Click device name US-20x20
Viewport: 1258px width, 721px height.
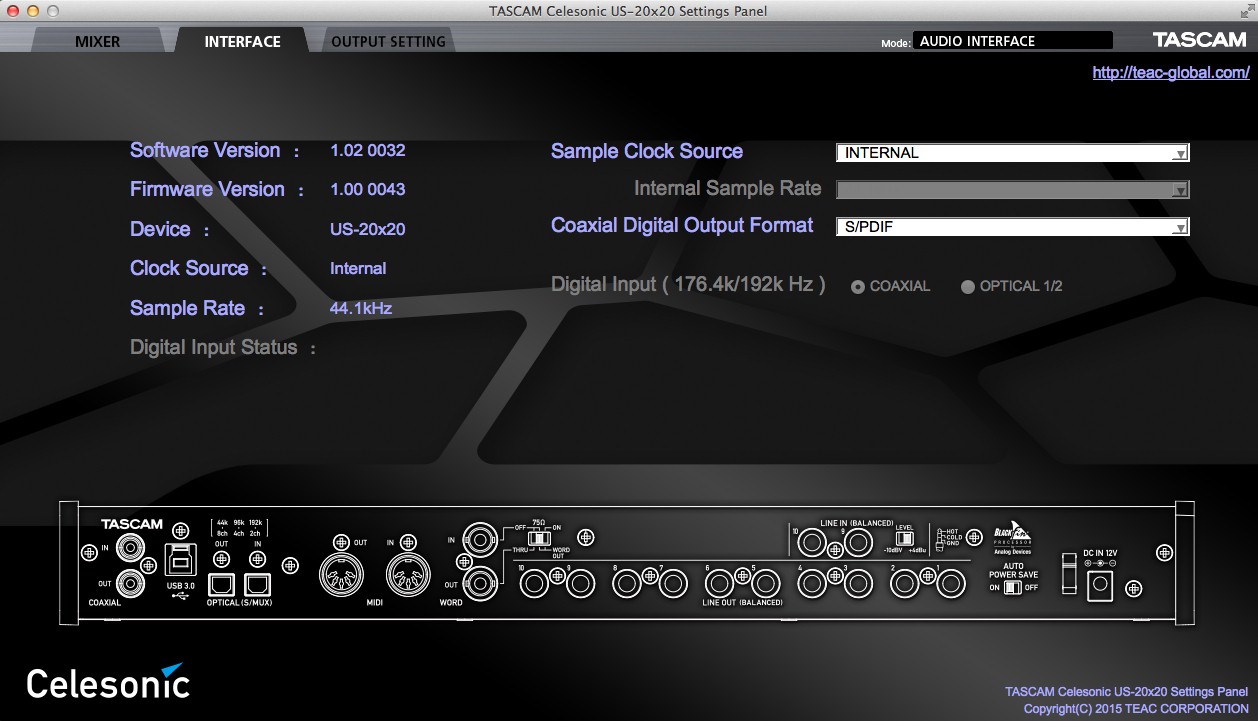(x=367, y=229)
